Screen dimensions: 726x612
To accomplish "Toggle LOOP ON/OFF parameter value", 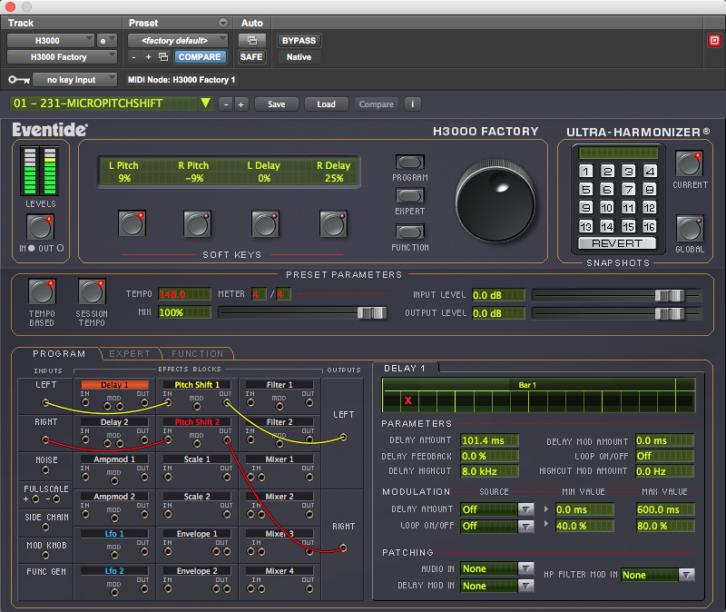I will 664,456.
